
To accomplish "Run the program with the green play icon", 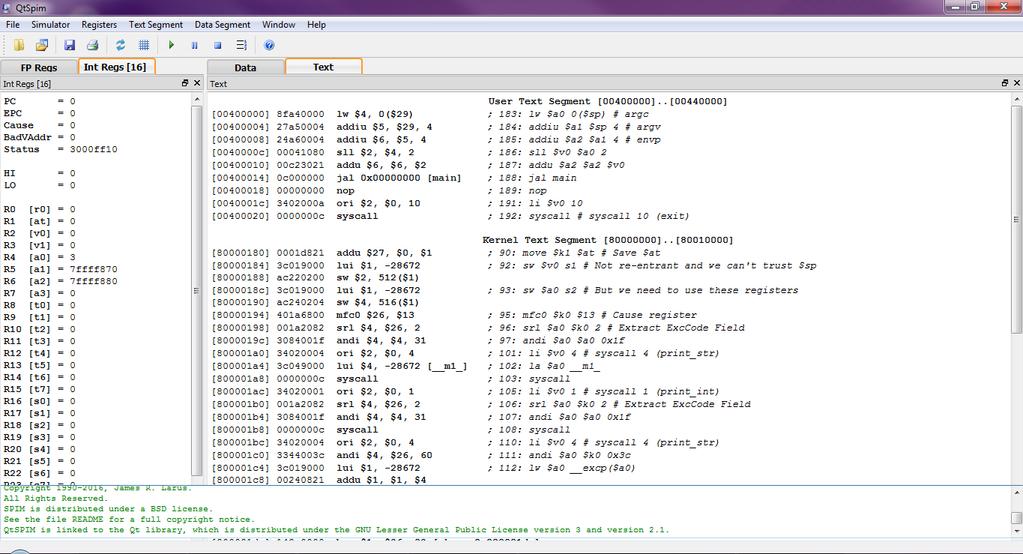I will 171,45.
